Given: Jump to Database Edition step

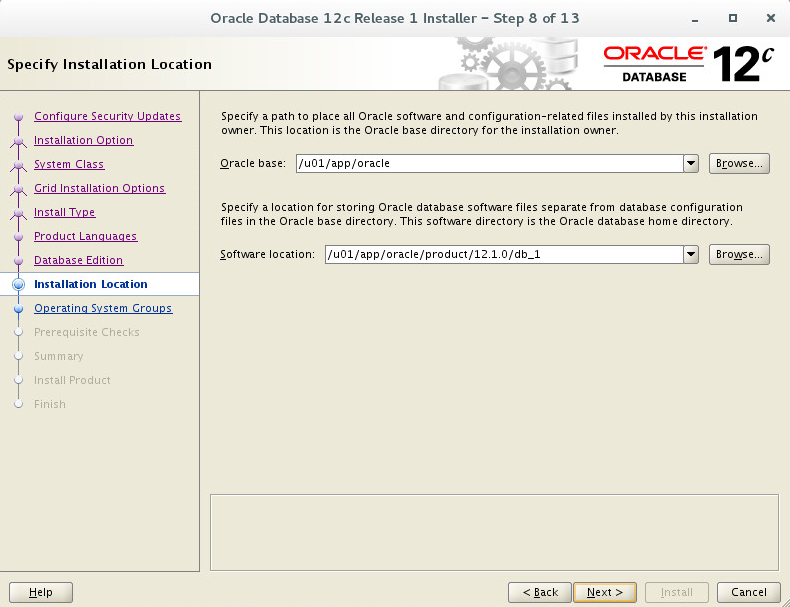Looking at the screenshot, I should (78, 260).
